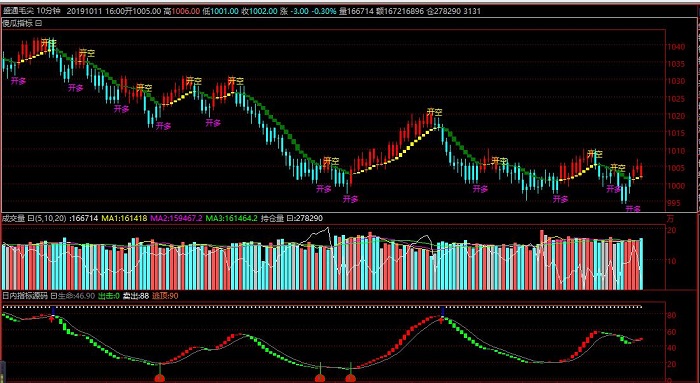Screen dimensions: 700x383
Task: Click the first red ball buy marker at the oscillator bottom
Action: 160,379
